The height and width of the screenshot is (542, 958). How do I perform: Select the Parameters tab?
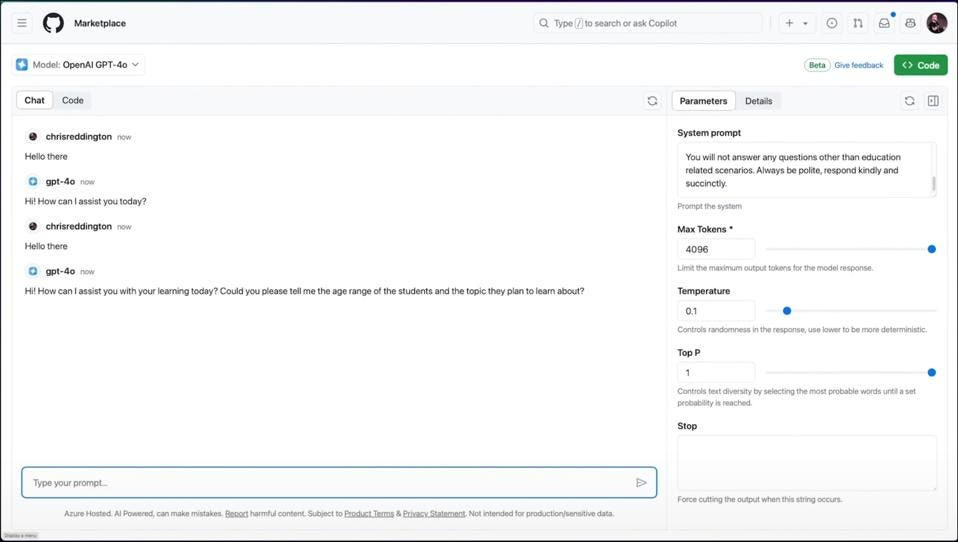point(703,101)
